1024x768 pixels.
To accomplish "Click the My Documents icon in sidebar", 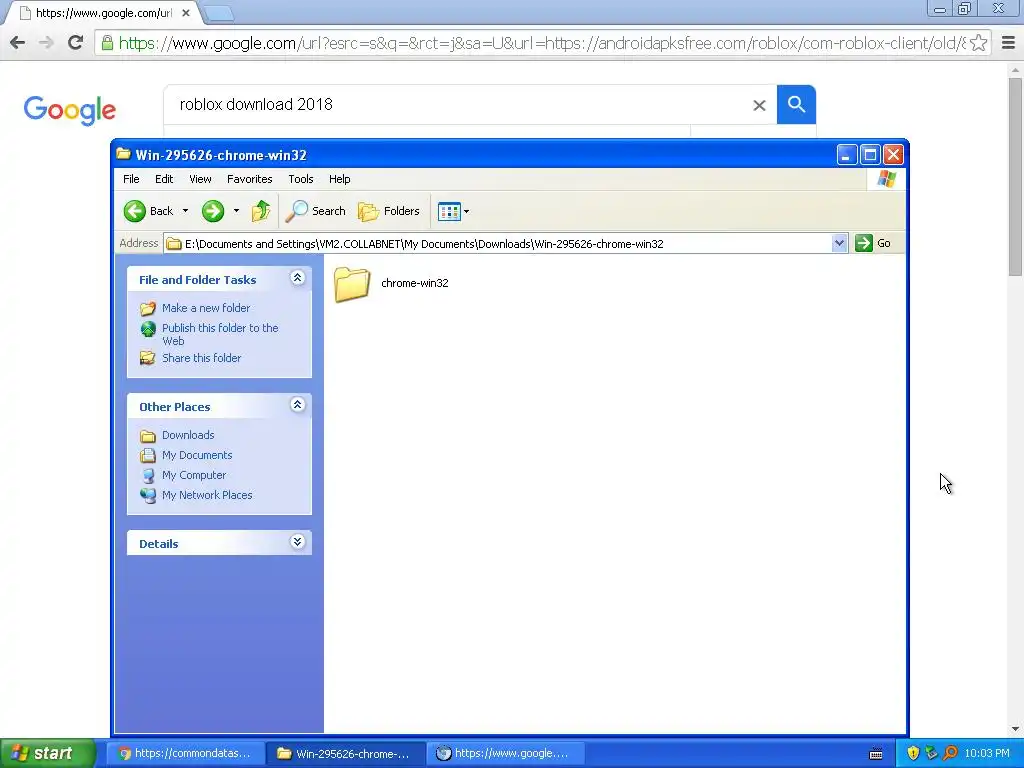I will [148, 455].
